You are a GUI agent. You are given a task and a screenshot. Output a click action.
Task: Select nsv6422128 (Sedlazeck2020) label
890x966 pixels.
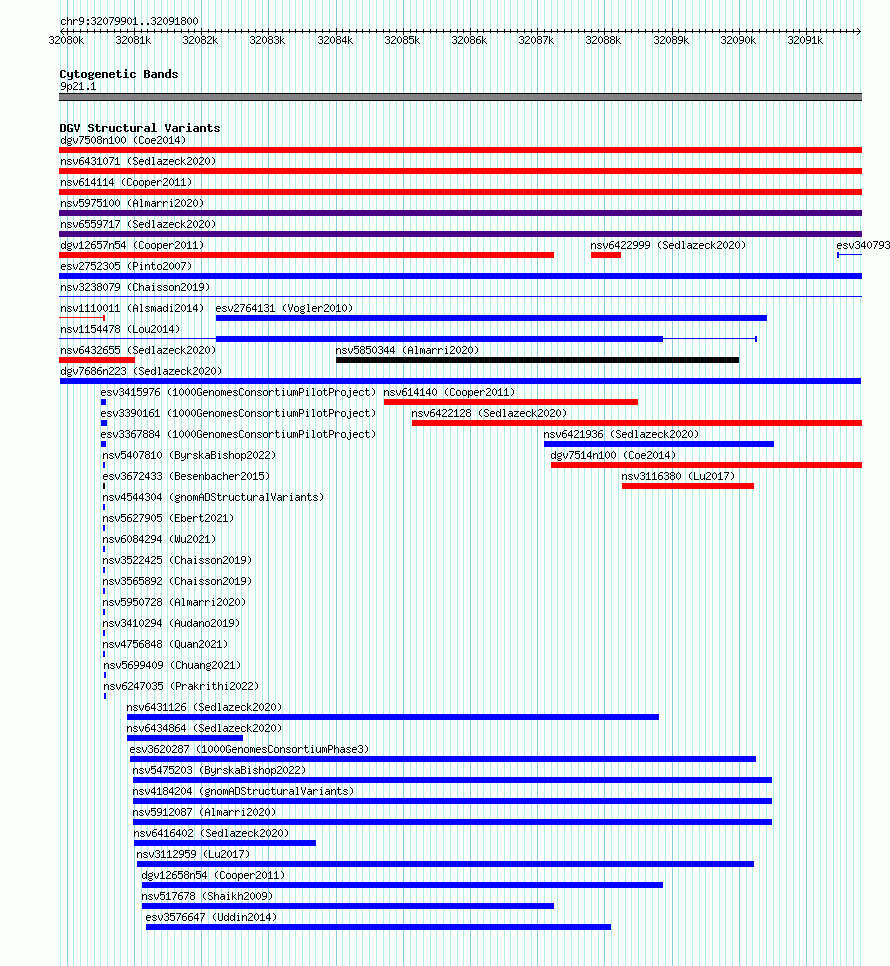[489, 413]
